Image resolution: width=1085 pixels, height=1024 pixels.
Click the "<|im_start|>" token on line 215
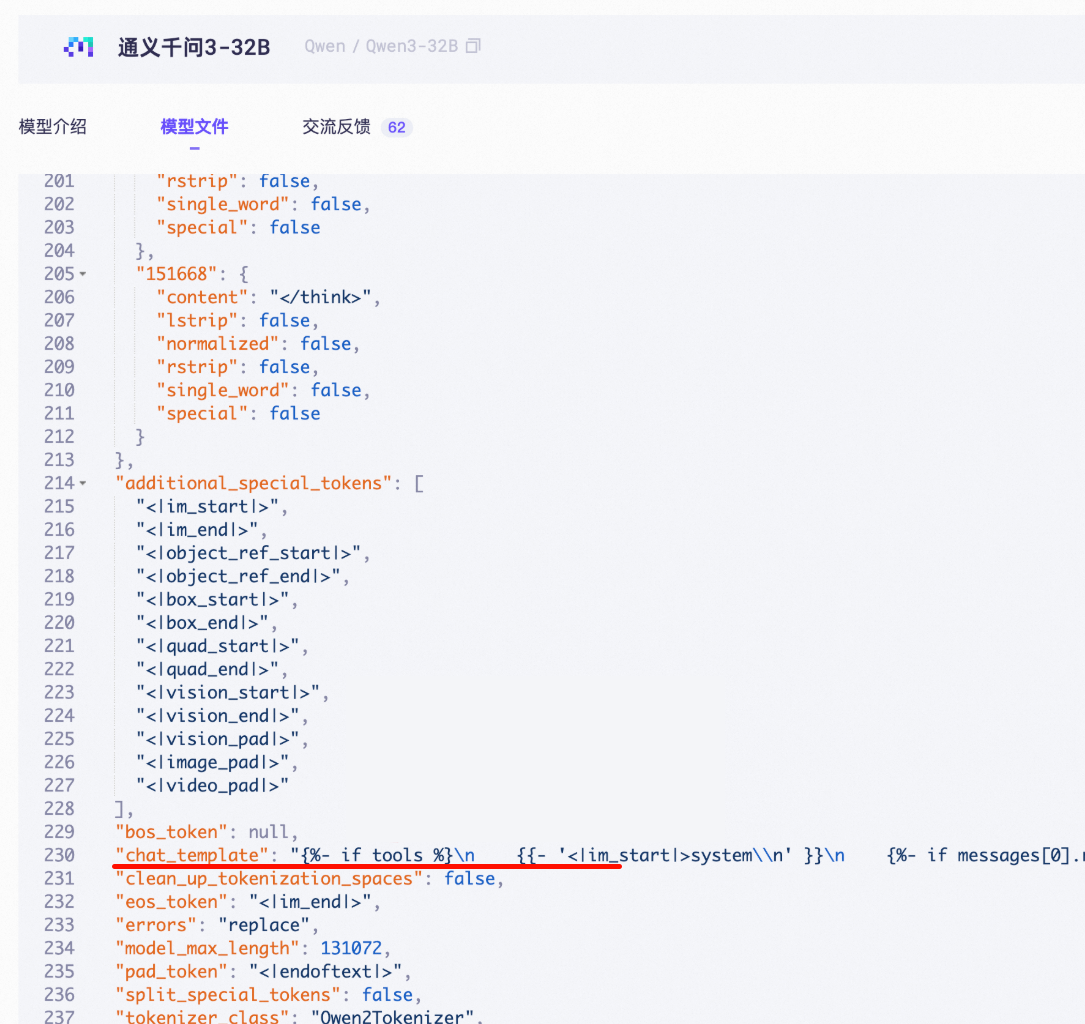click(x=208, y=506)
